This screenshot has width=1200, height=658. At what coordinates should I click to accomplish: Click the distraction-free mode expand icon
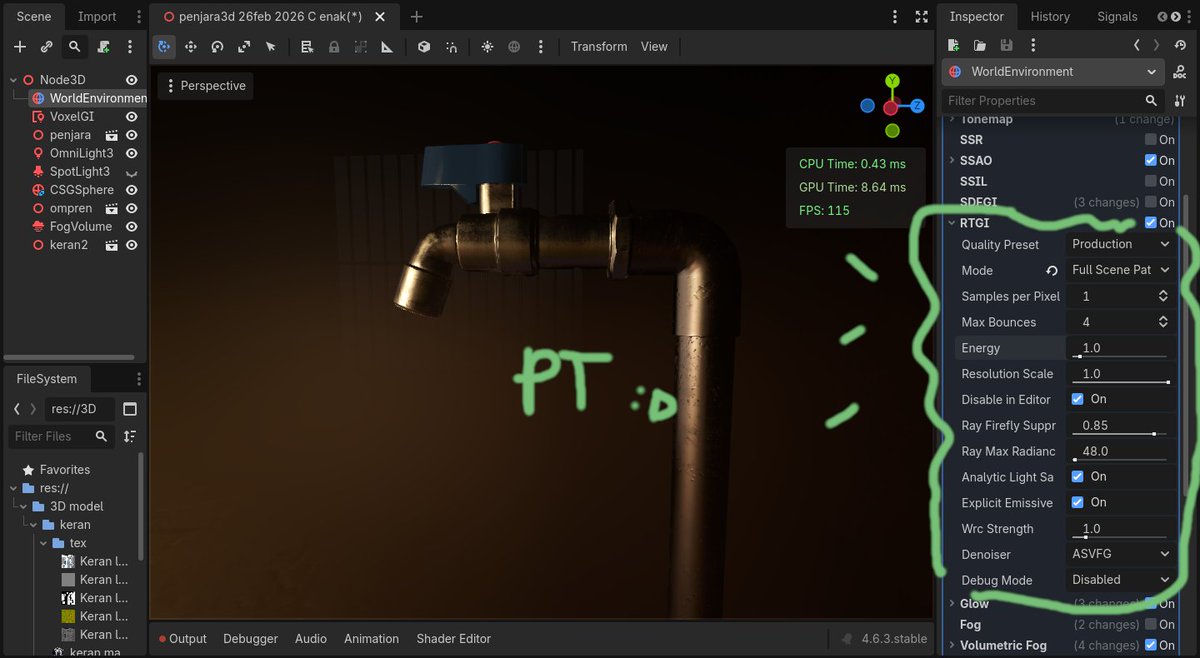point(922,17)
